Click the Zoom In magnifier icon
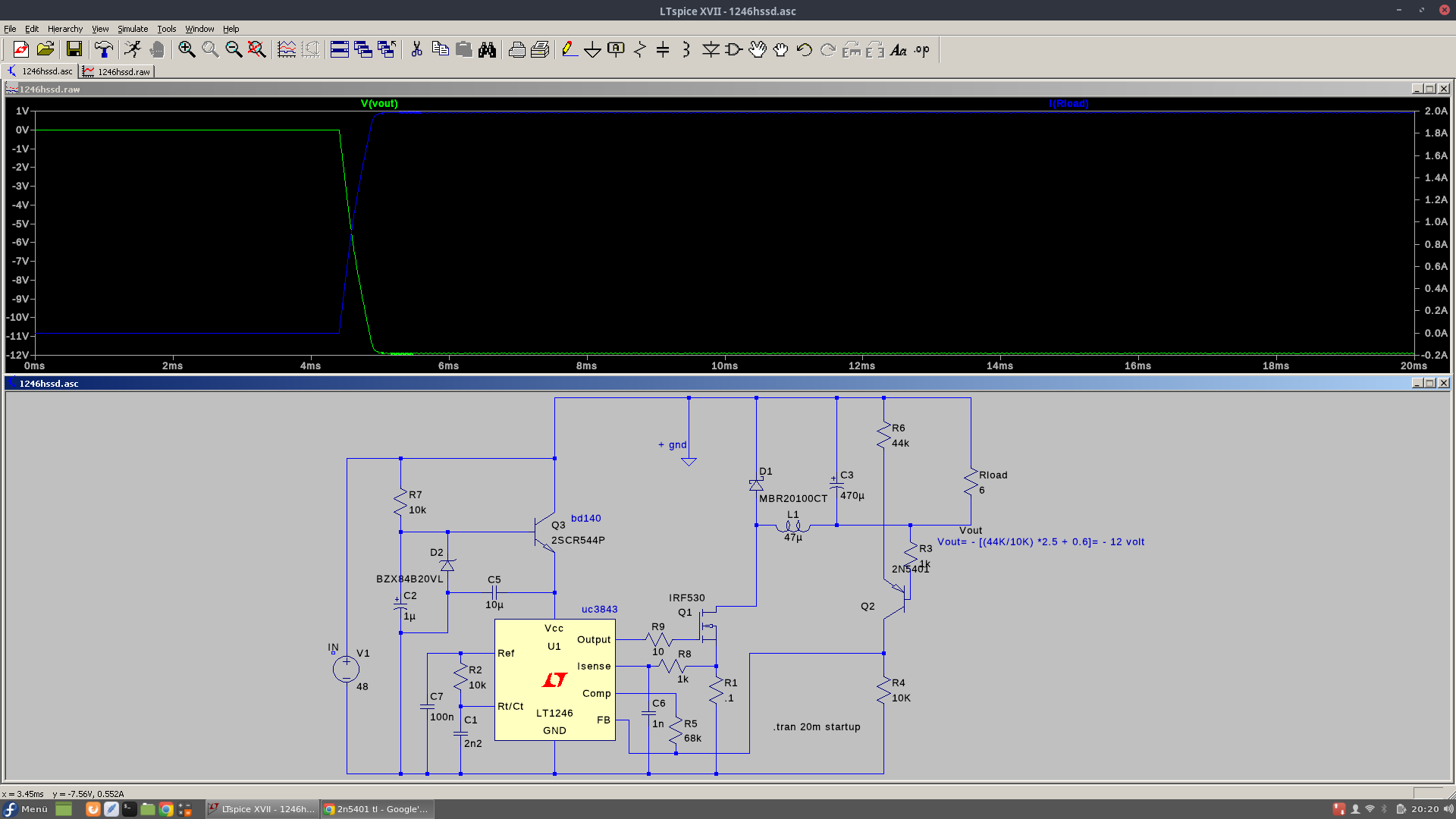This screenshot has height=819, width=1456. 187,49
